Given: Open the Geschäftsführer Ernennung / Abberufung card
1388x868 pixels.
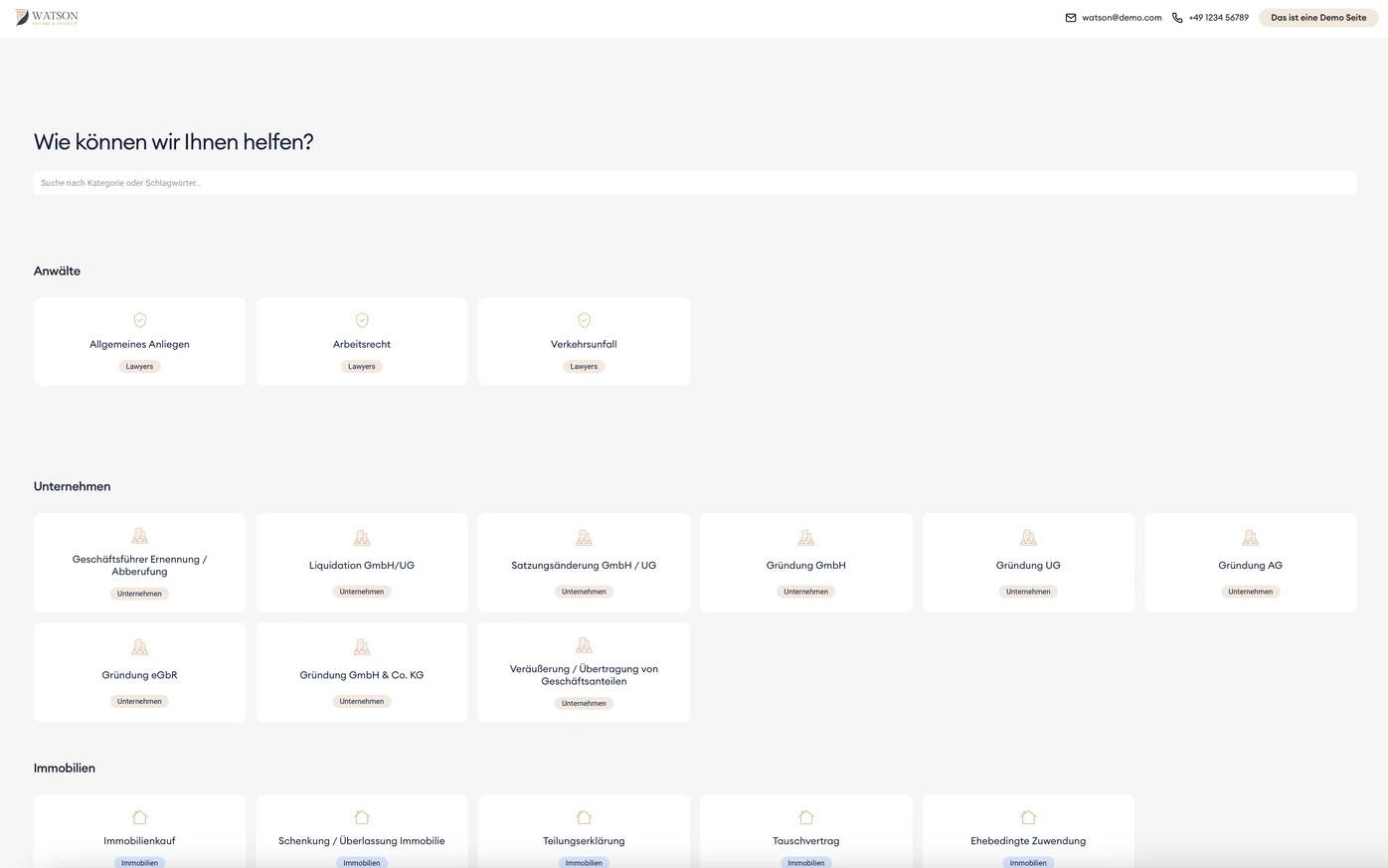Looking at the screenshot, I should (x=140, y=563).
